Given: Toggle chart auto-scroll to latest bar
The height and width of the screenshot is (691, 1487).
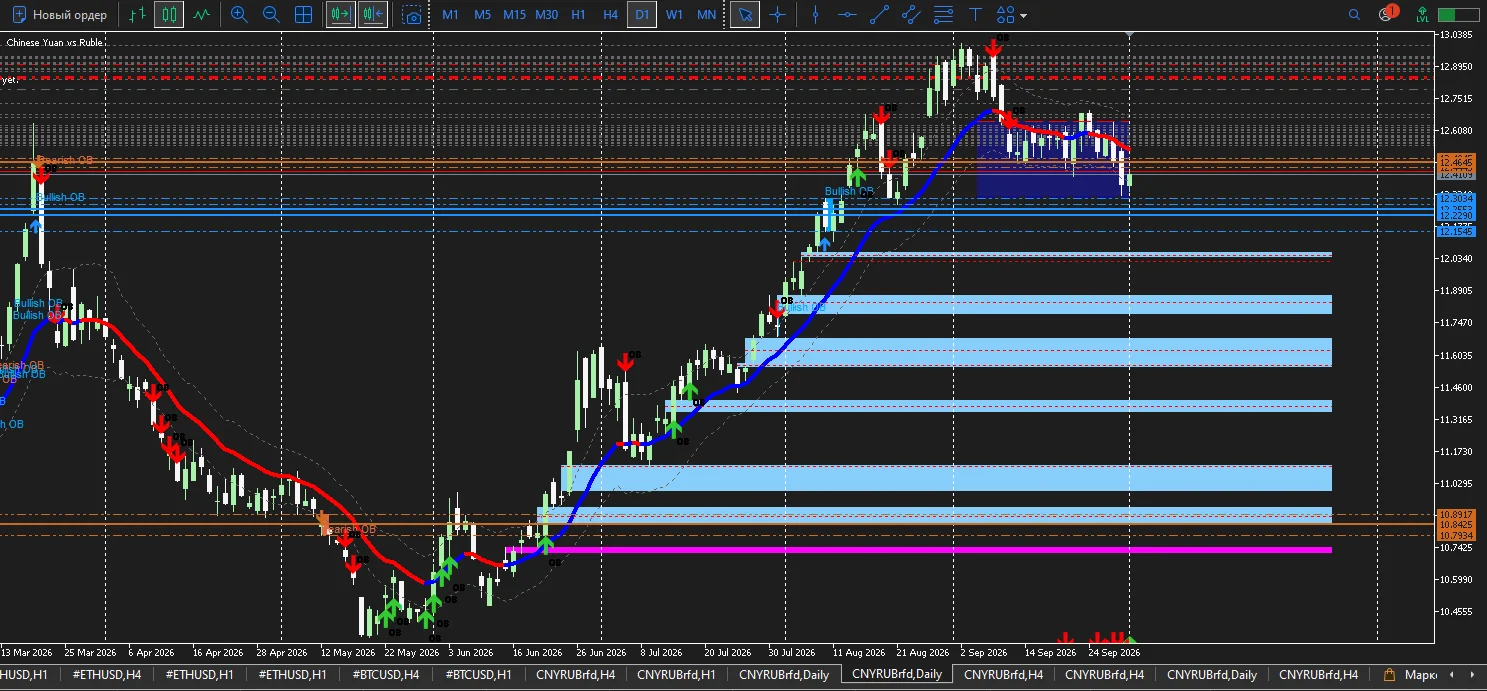Looking at the screenshot, I should (x=342, y=15).
